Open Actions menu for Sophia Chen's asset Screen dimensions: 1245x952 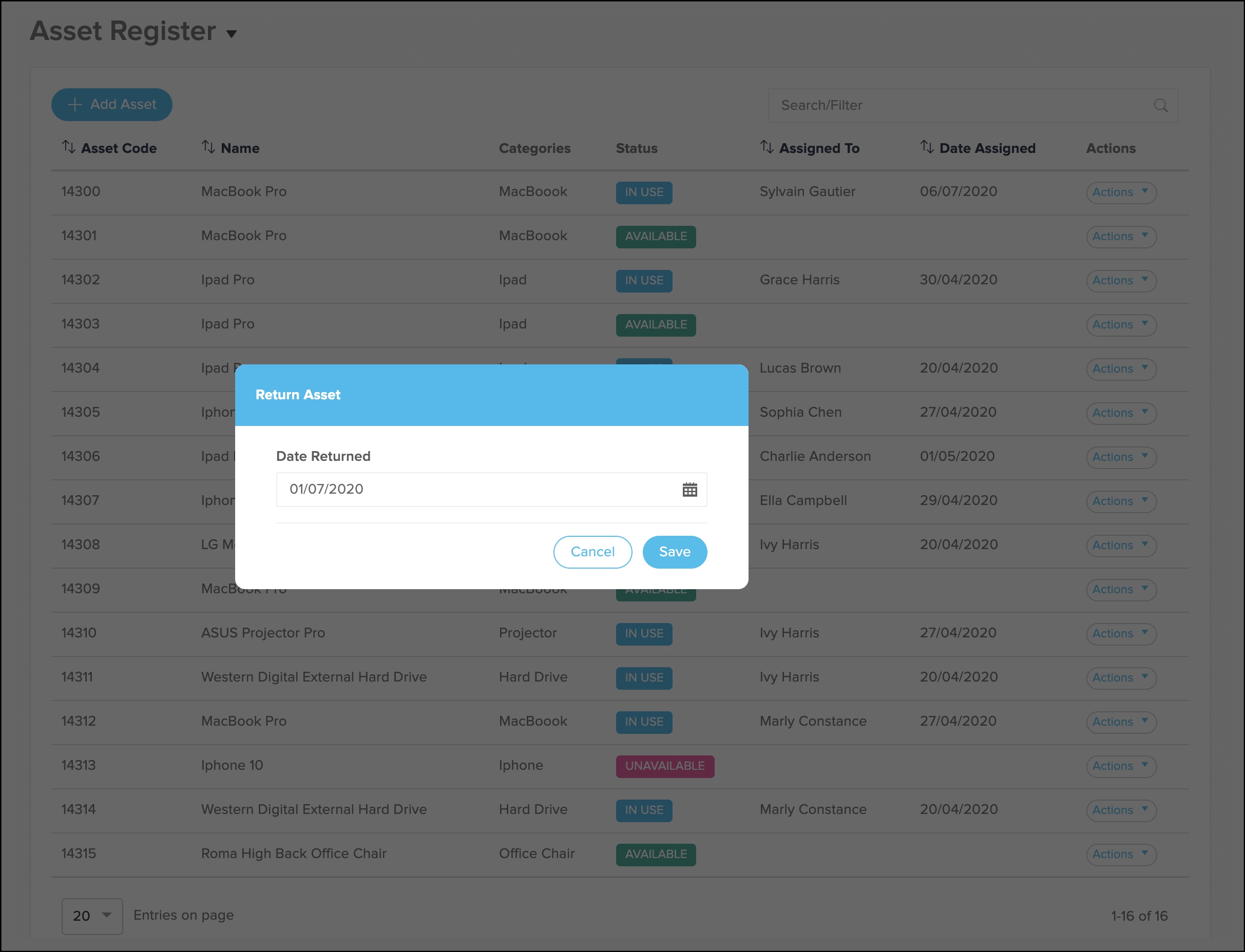tap(1121, 413)
